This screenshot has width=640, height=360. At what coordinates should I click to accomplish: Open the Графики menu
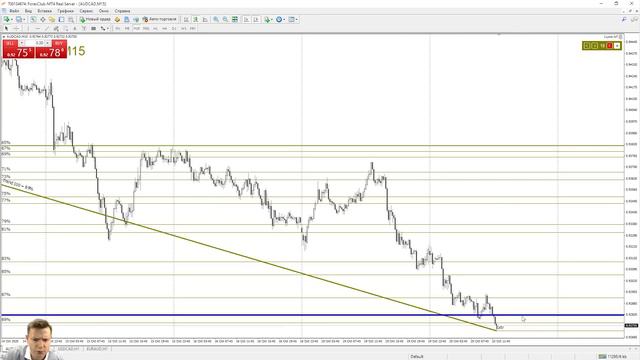point(65,11)
